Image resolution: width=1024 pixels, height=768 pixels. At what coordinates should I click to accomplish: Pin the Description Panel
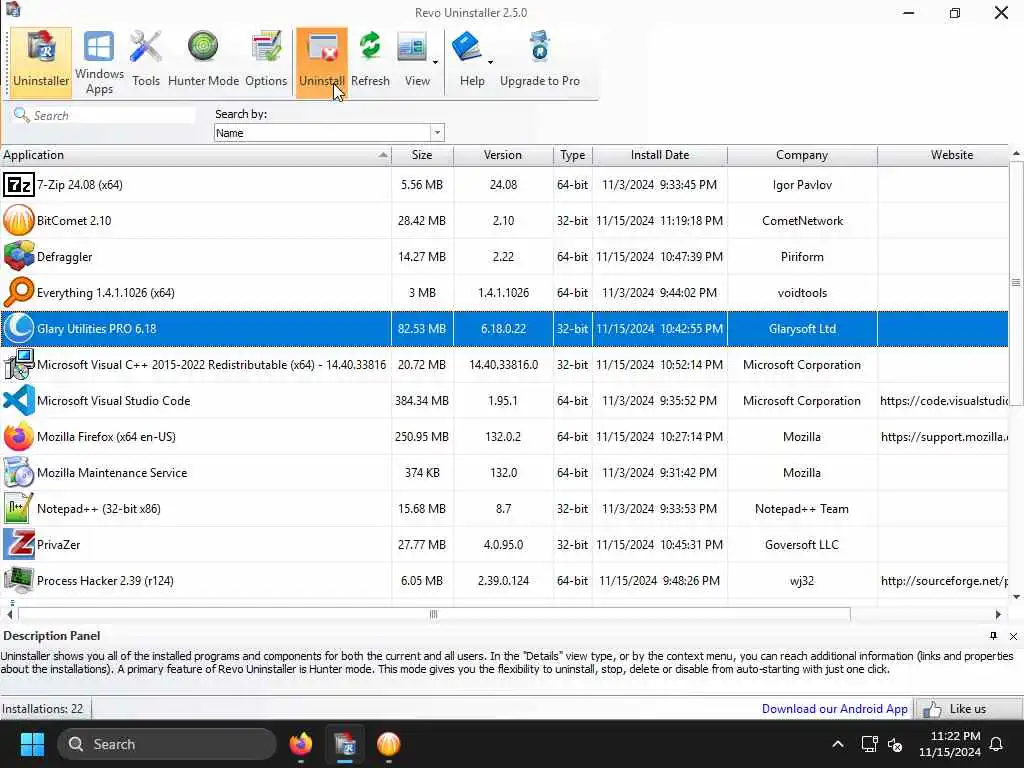pos(993,636)
